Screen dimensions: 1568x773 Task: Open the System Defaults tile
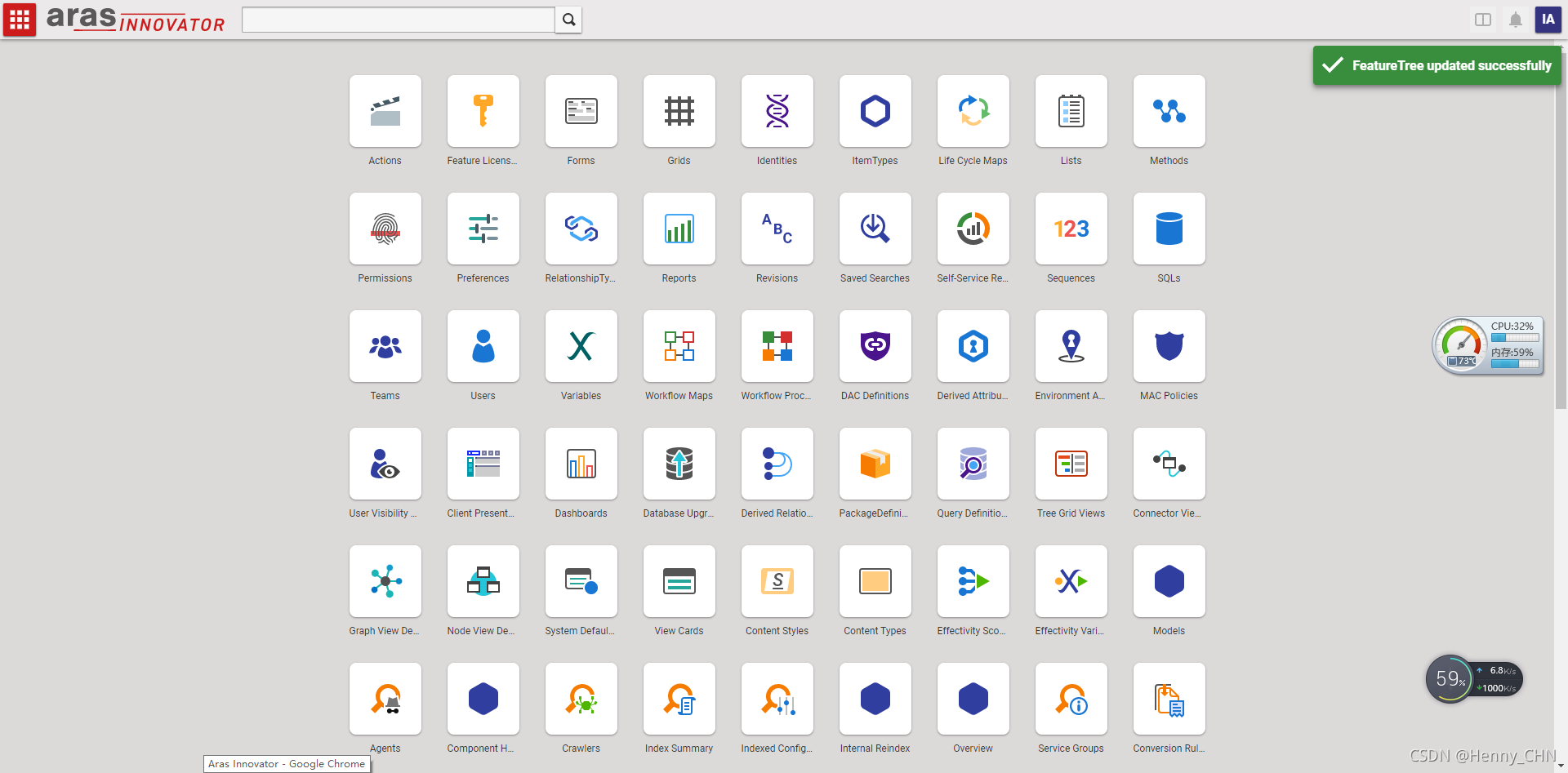coord(581,581)
